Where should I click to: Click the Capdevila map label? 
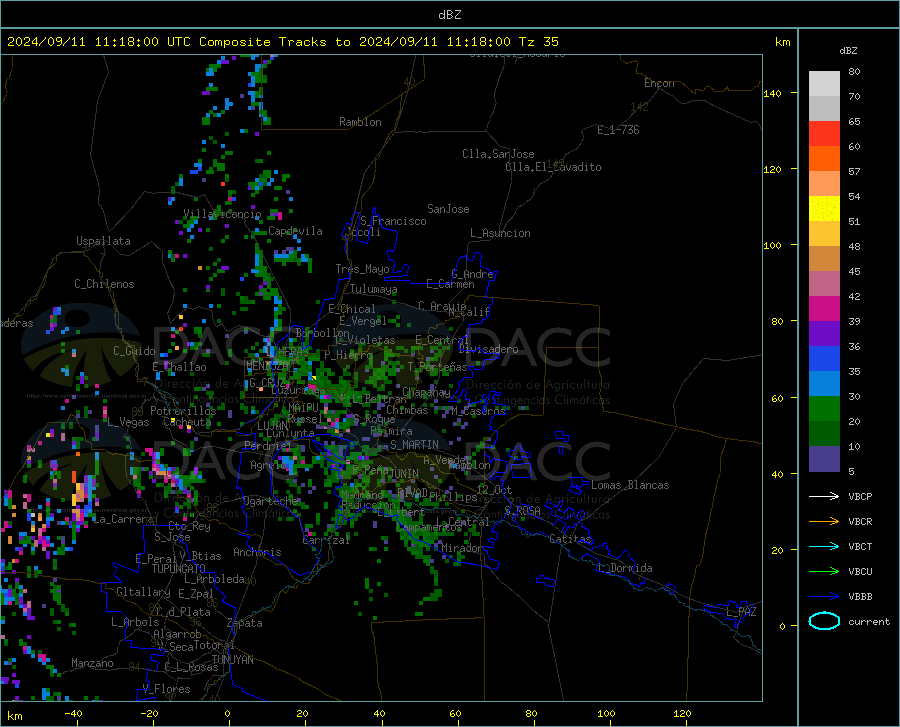295,231
